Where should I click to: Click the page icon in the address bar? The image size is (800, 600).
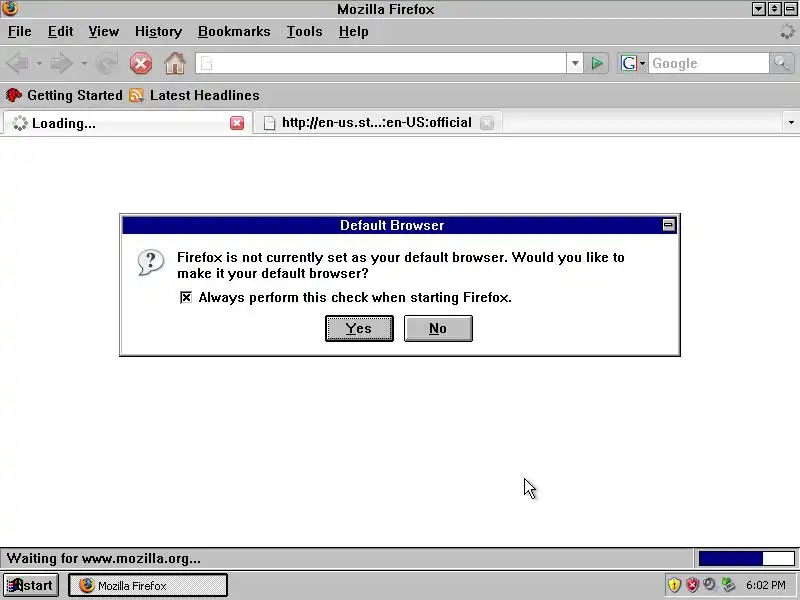click(206, 63)
